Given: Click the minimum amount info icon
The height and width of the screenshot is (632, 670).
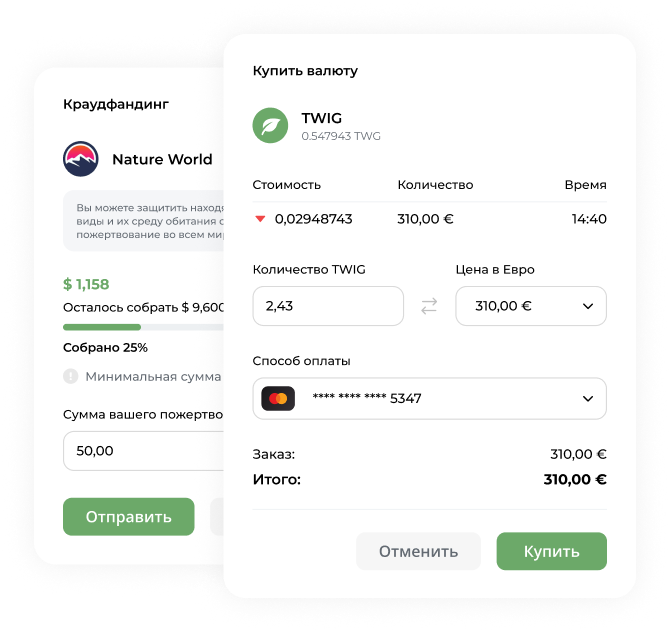Looking at the screenshot, I should pos(71,376).
